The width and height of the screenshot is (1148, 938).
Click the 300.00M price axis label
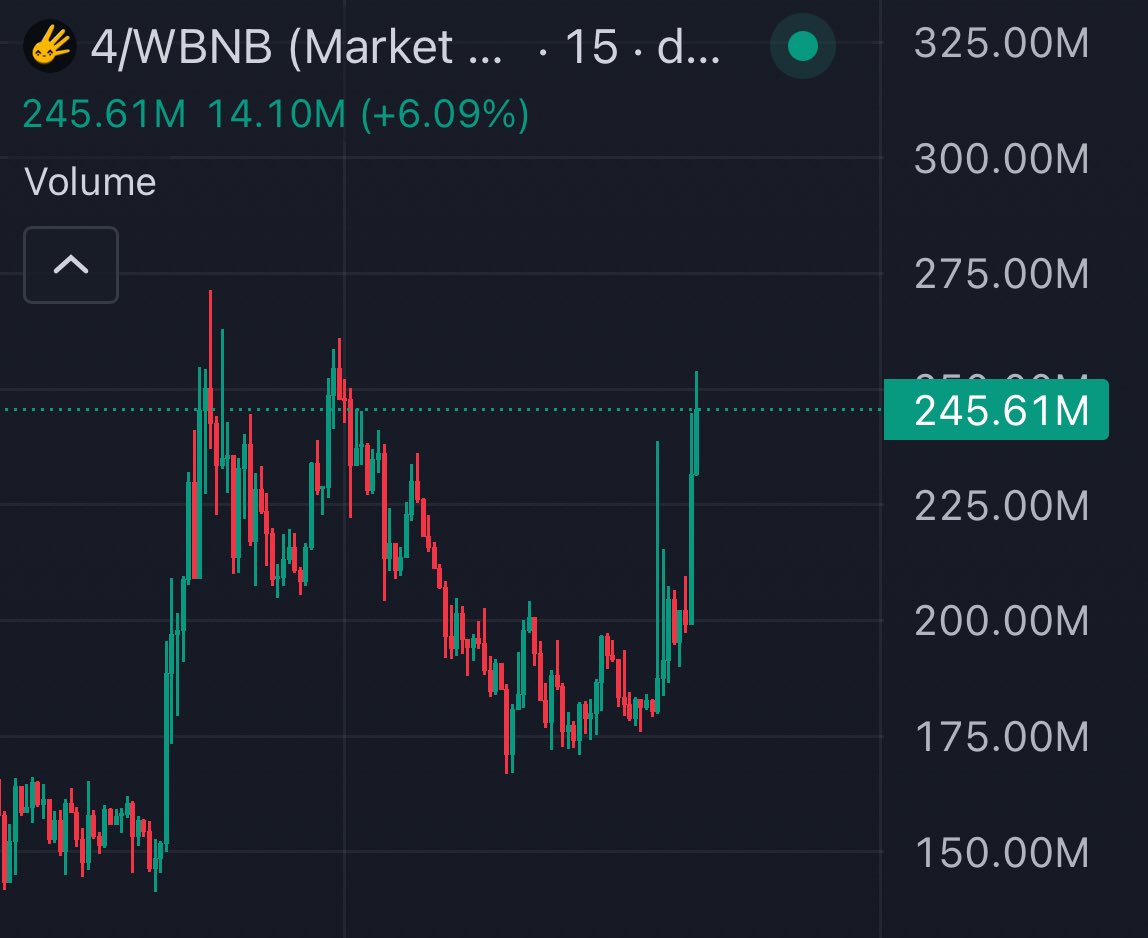(x=1002, y=159)
